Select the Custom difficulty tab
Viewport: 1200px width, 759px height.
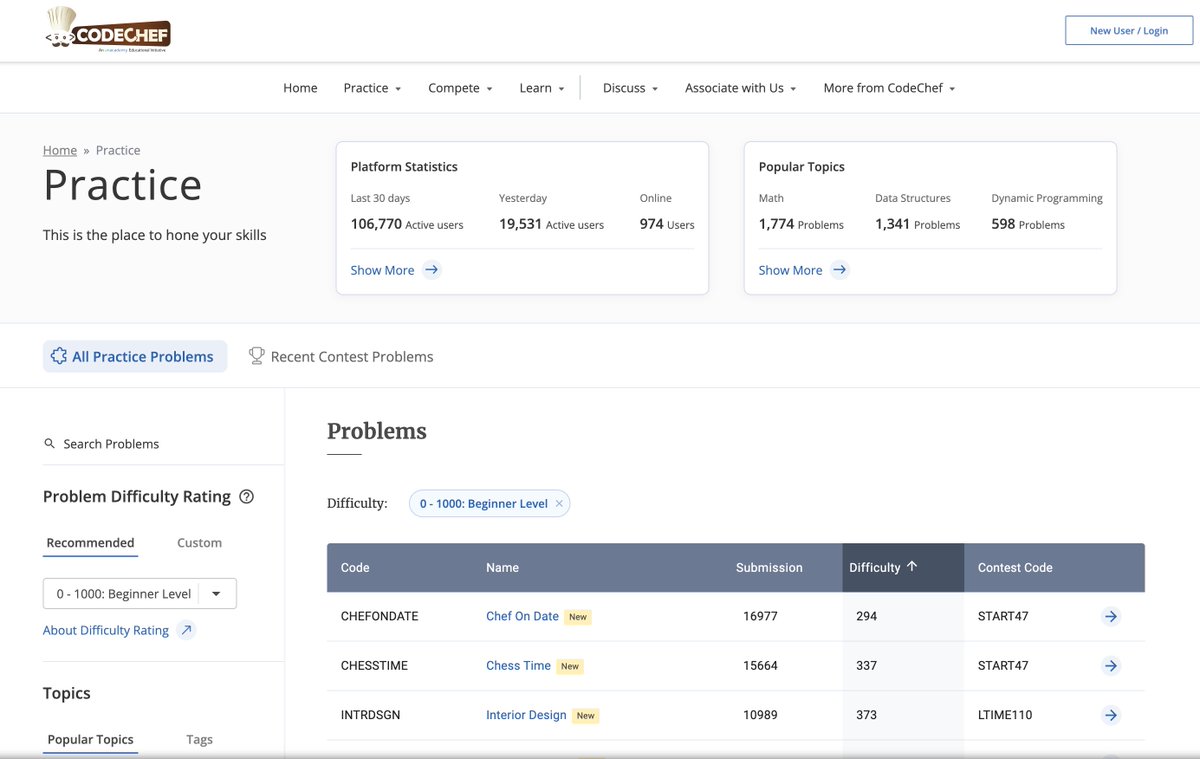click(x=199, y=543)
